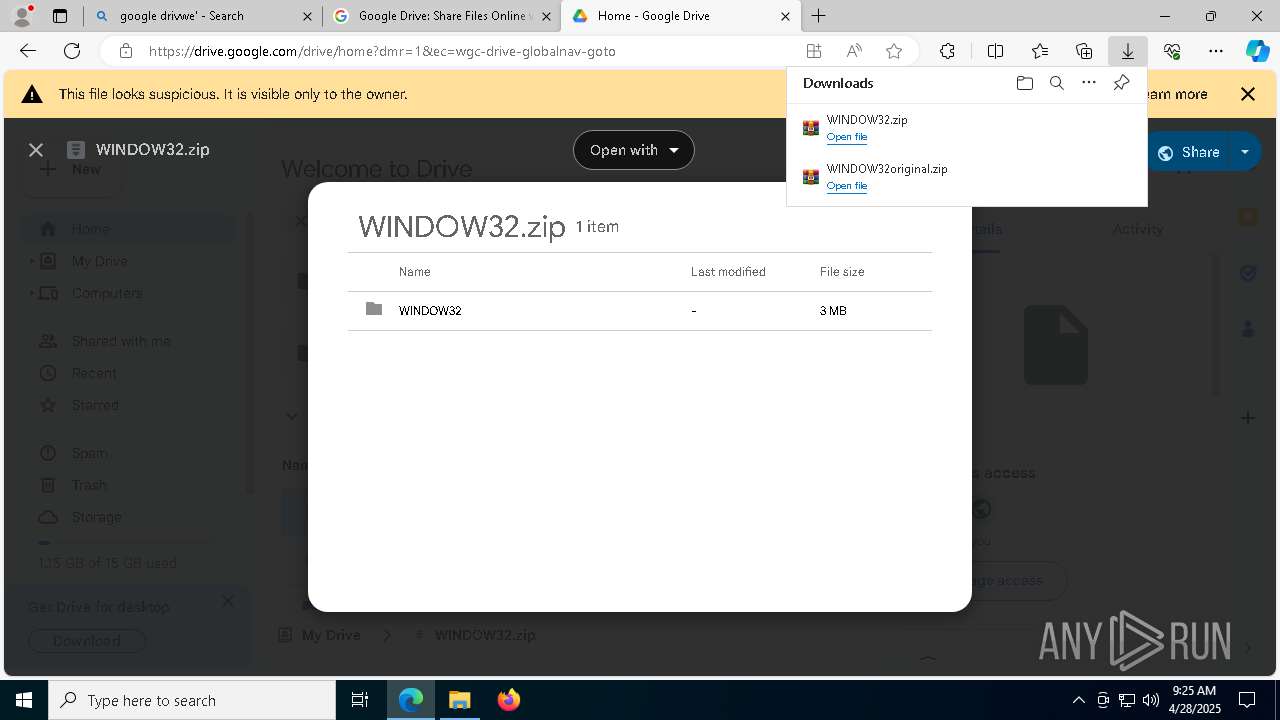
Task: Open the volume control in tray
Action: pos(1150,700)
